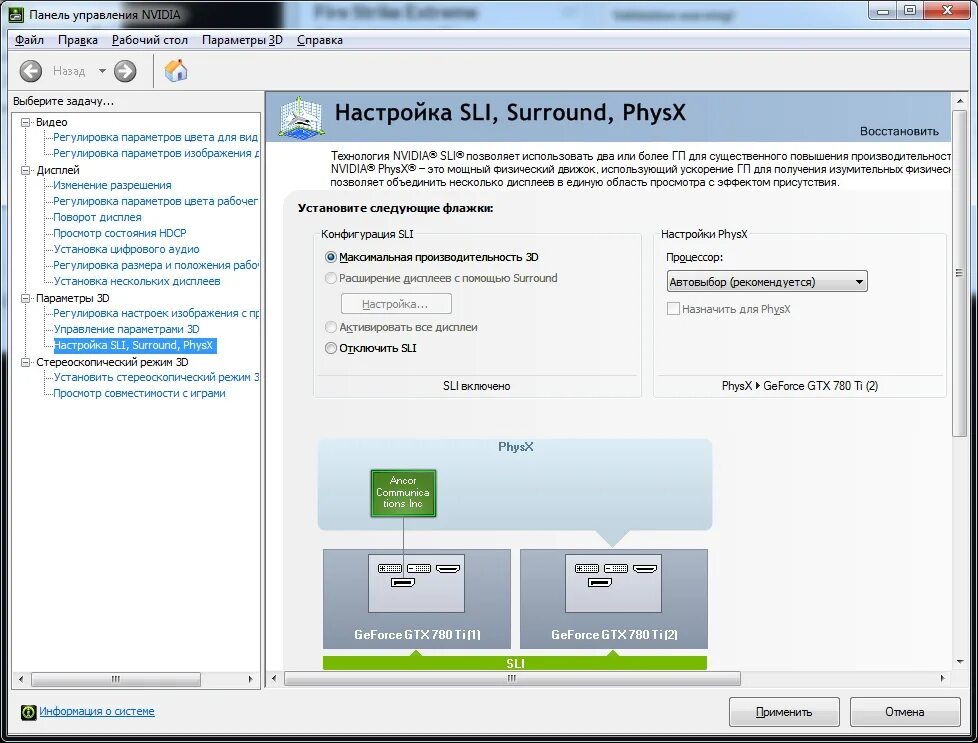Click the Back arrow icon
The width and height of the screenshot is (978, 743).
[31, 71]
